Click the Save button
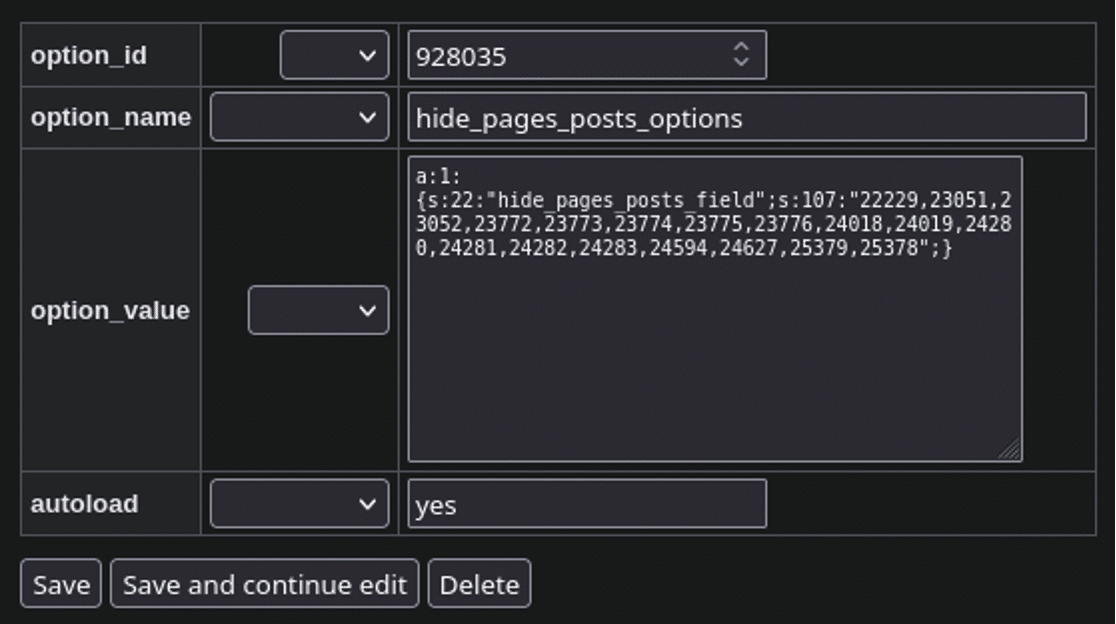Image resolution: width=1116 pixels, height=624 pixels. 61,583
